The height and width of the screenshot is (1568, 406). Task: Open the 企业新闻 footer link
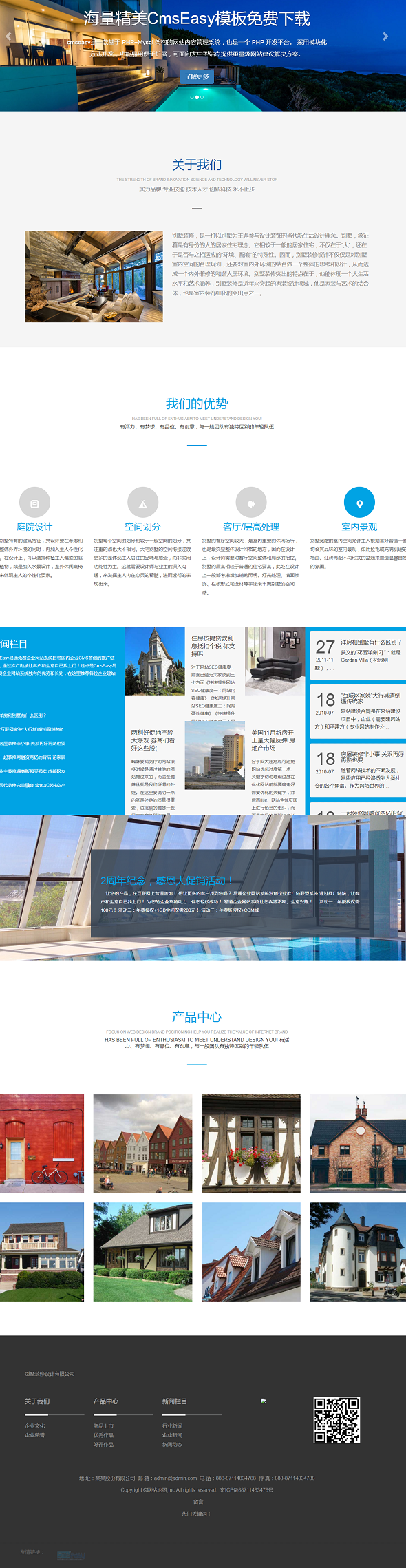click(x=173, y=1435)
